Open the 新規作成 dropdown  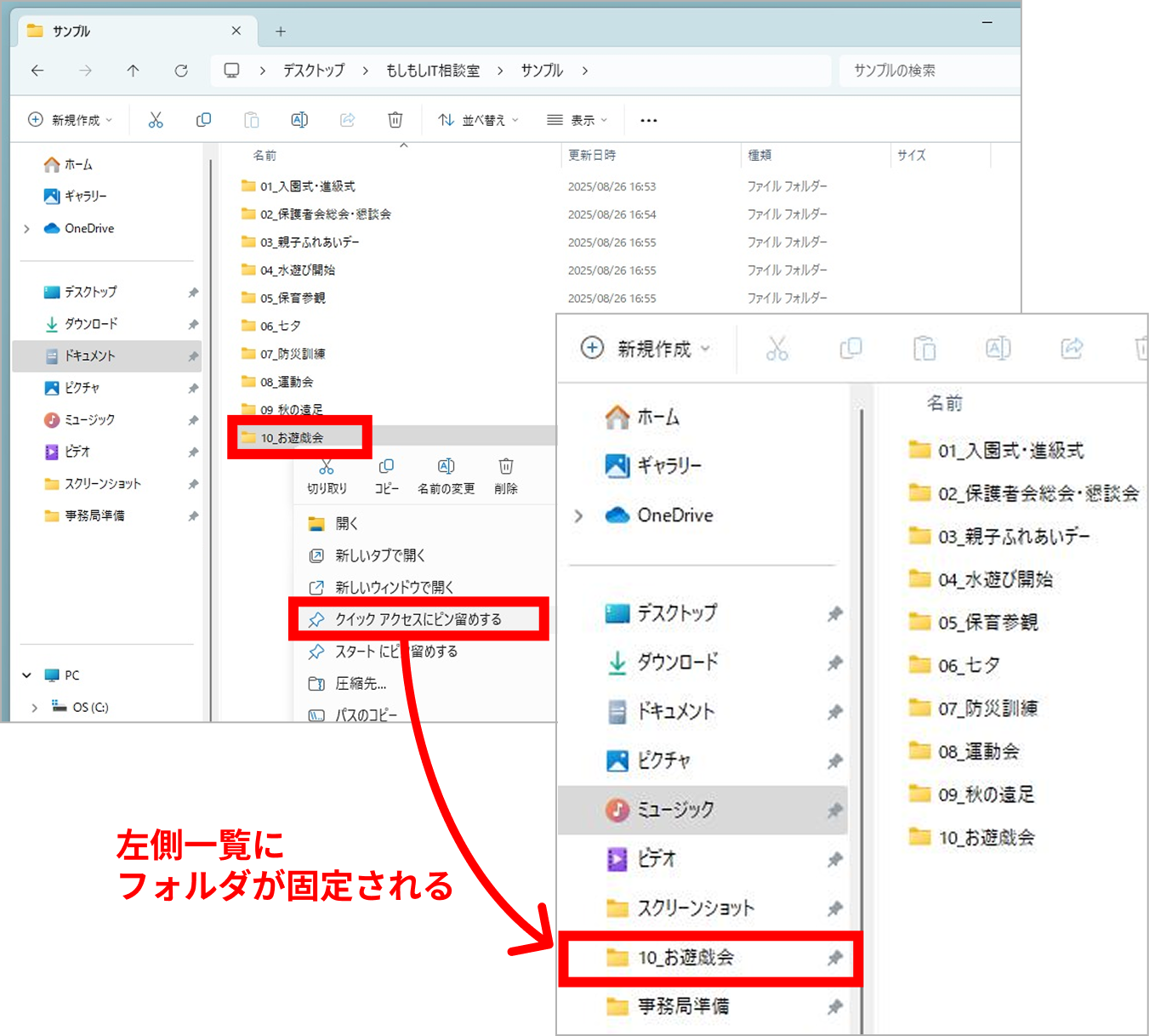(x=71, y=120)
